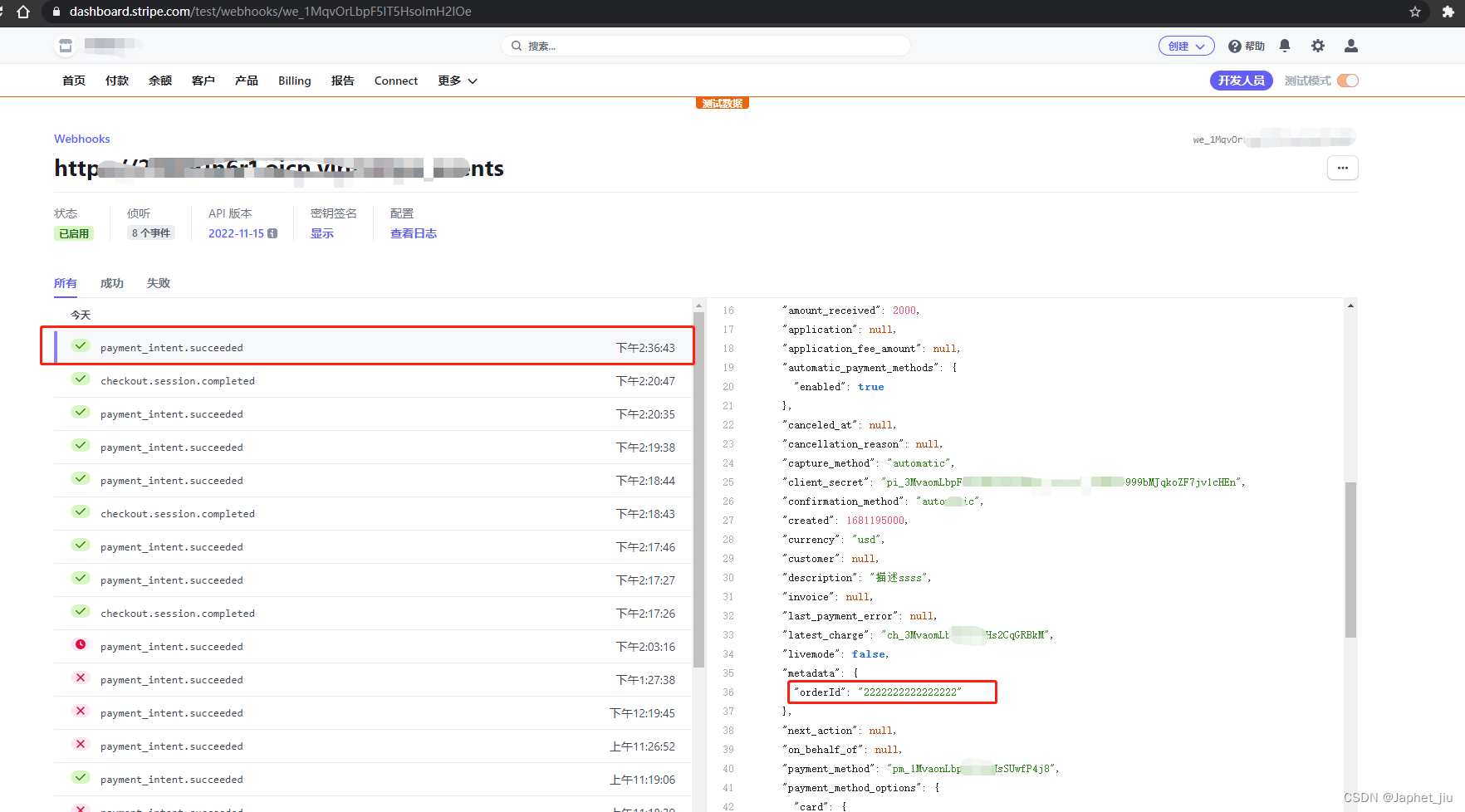
Task: Open the 报告 menu item
Action: [343, 81]
